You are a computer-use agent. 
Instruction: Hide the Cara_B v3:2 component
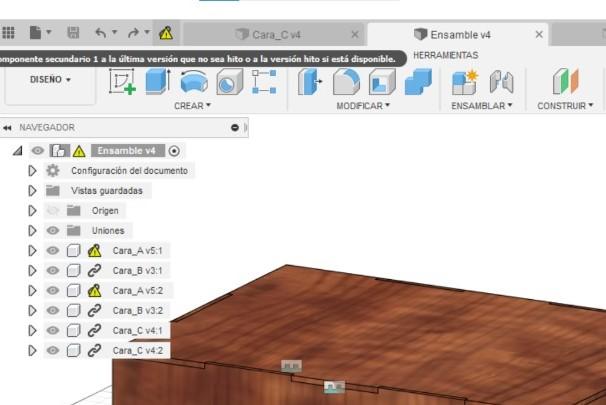tap(53, 310)
